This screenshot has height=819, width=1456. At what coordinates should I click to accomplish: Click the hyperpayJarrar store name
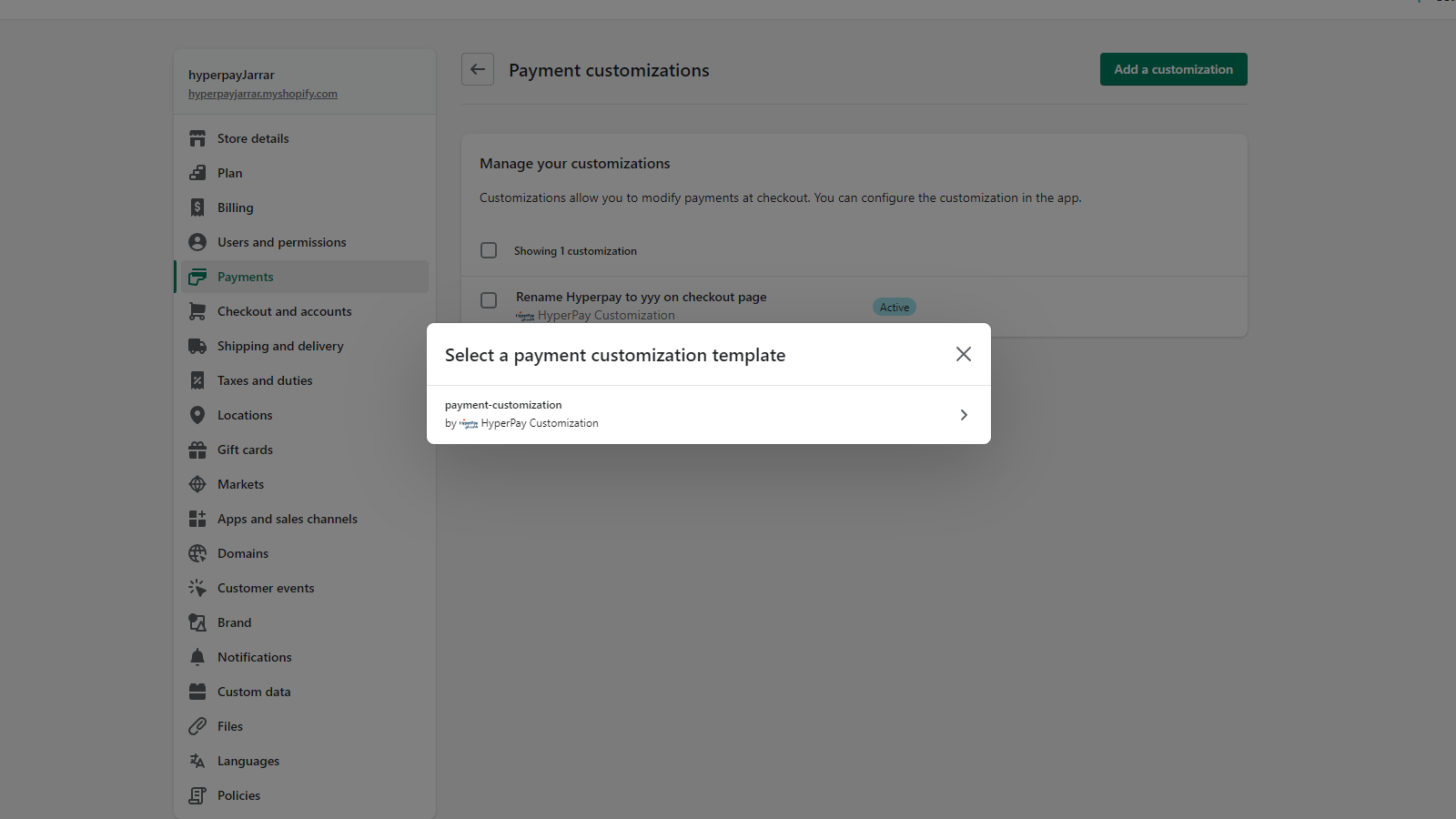[231, 75]
